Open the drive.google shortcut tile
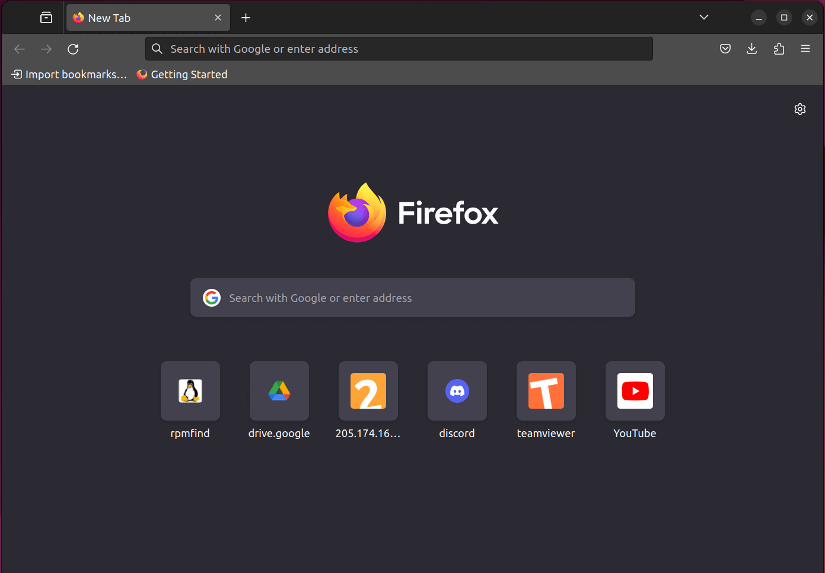825x573 pixels. pyautogui.click(x=279, y=391)
